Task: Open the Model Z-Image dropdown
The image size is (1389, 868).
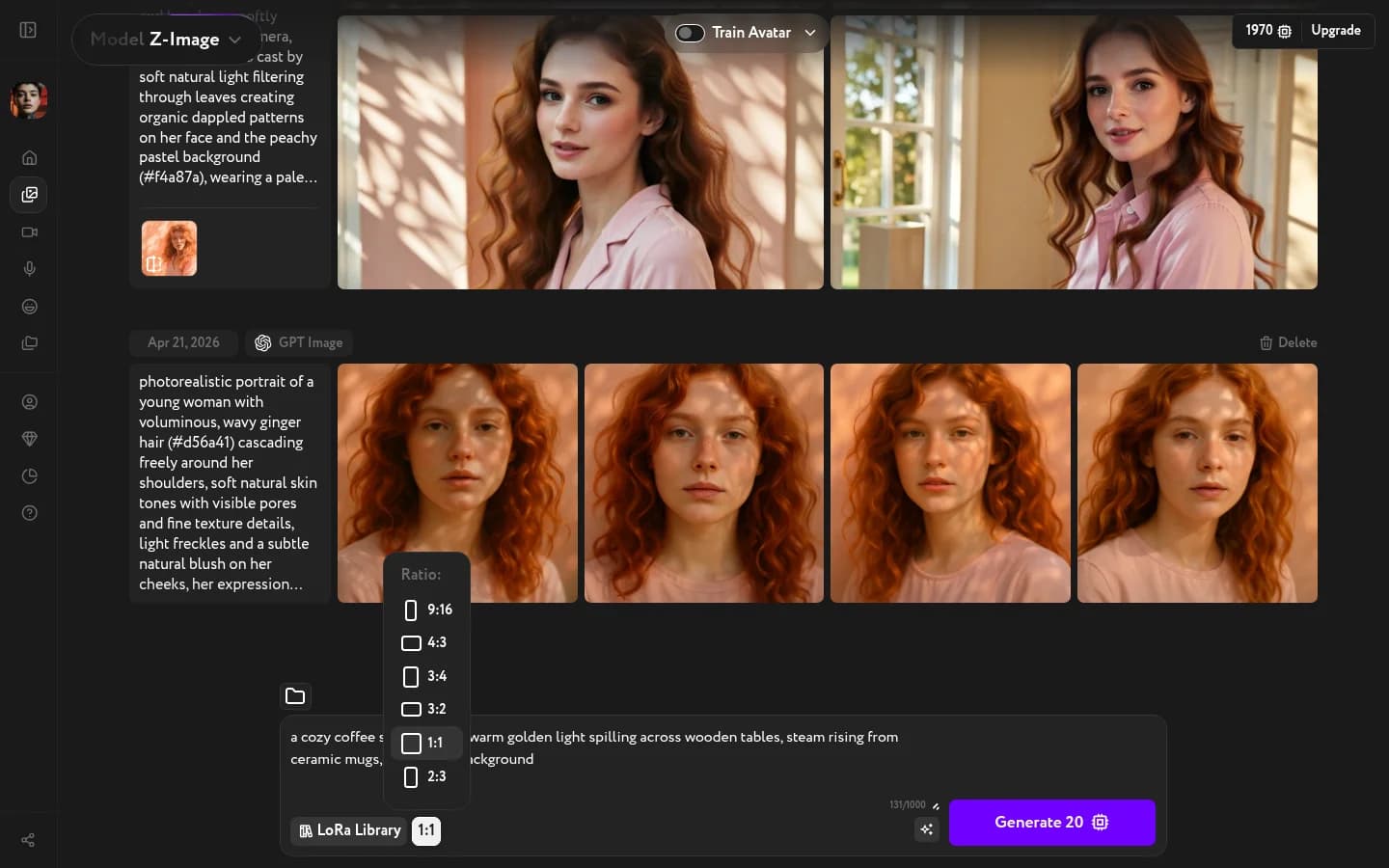Action: coord(164,40)
